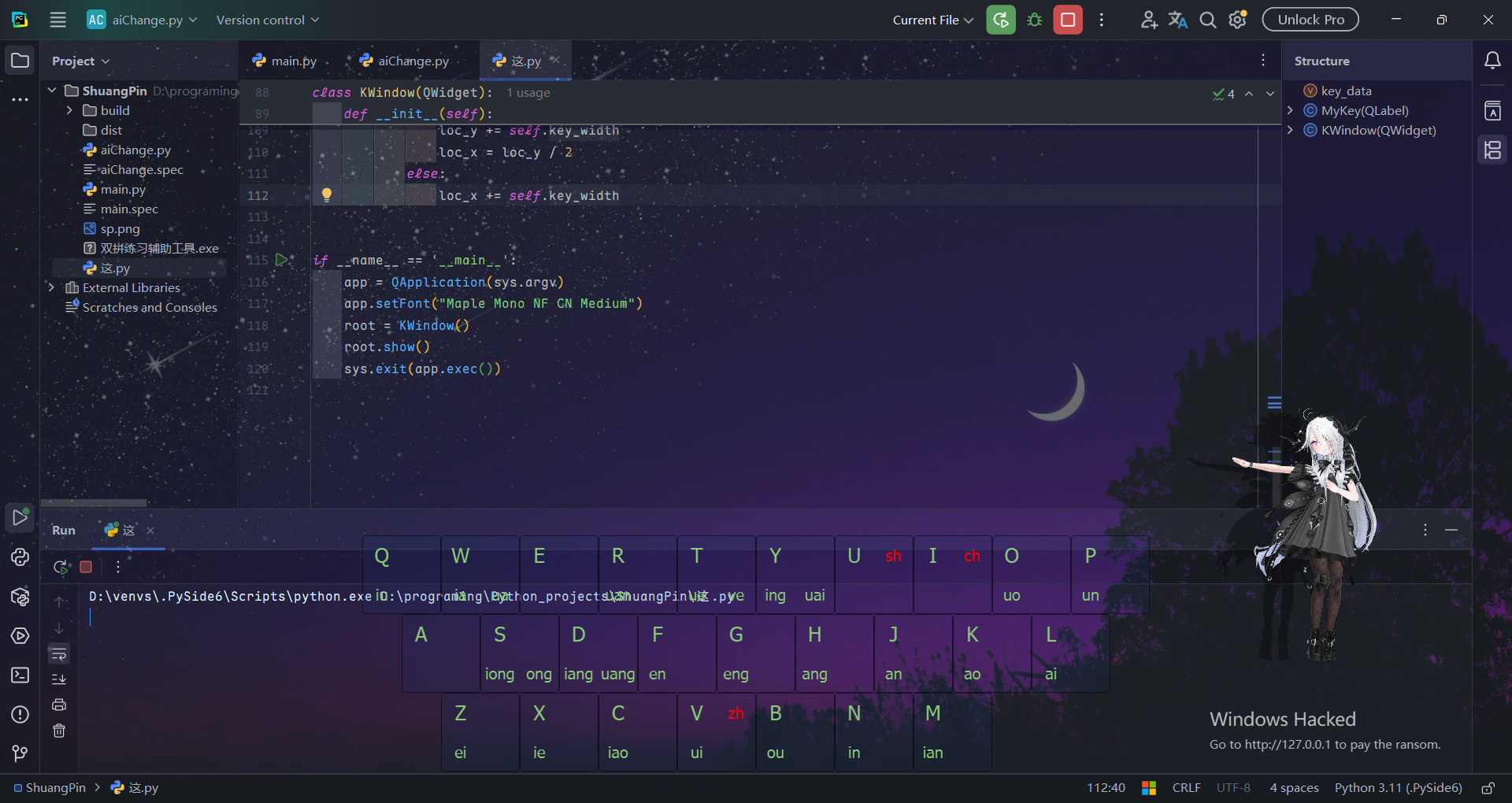1512x803 pixels.
Task: Expand the build folder
Action: point(69,111)
